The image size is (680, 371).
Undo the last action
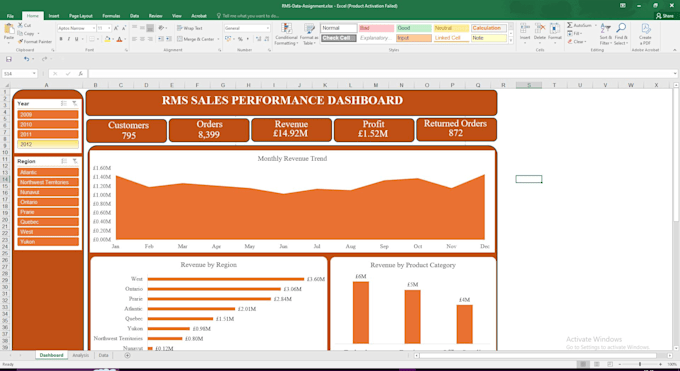click(x=26, y=59)
